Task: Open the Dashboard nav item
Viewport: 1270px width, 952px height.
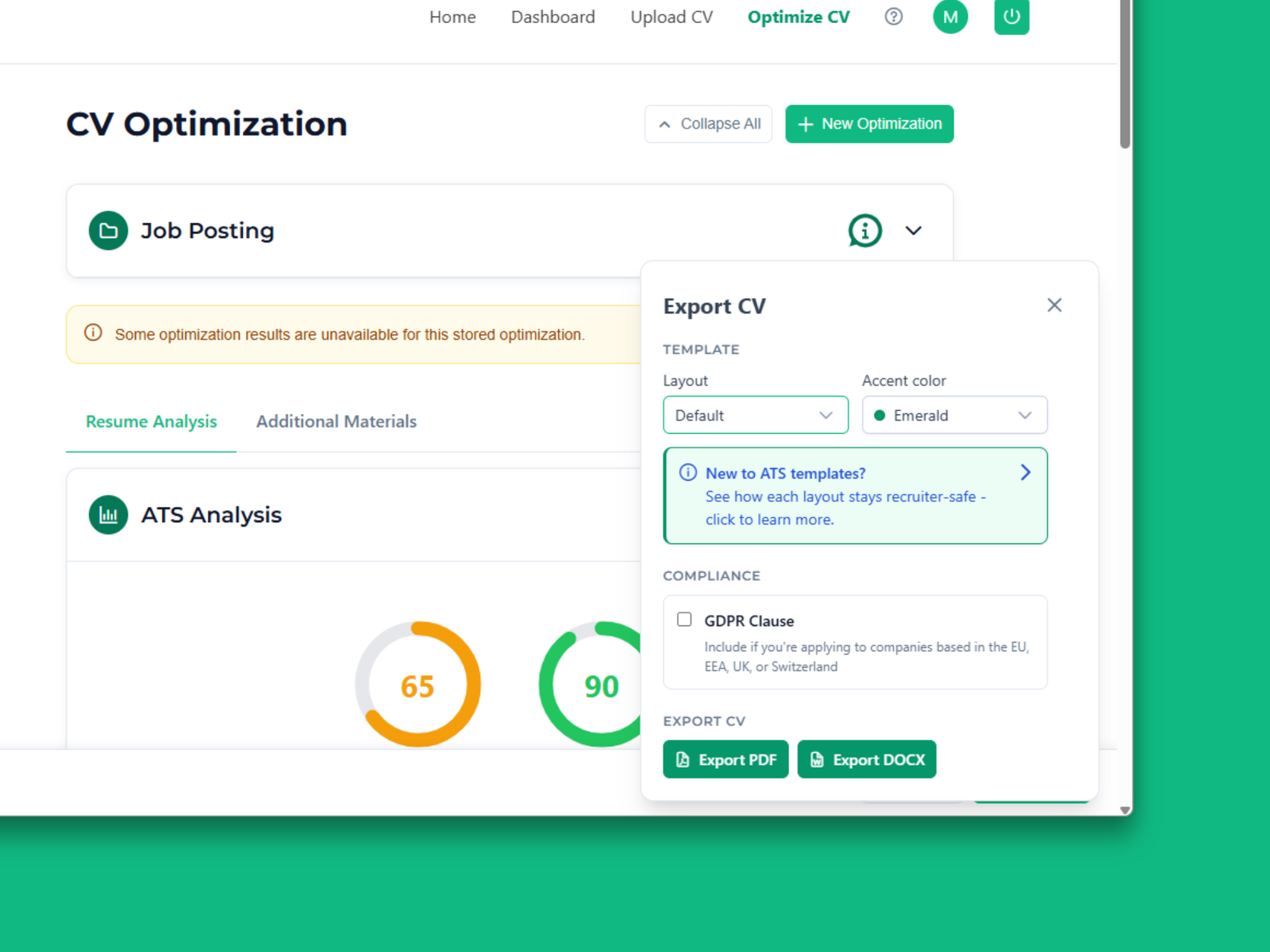Action: (x=553, y=17)
